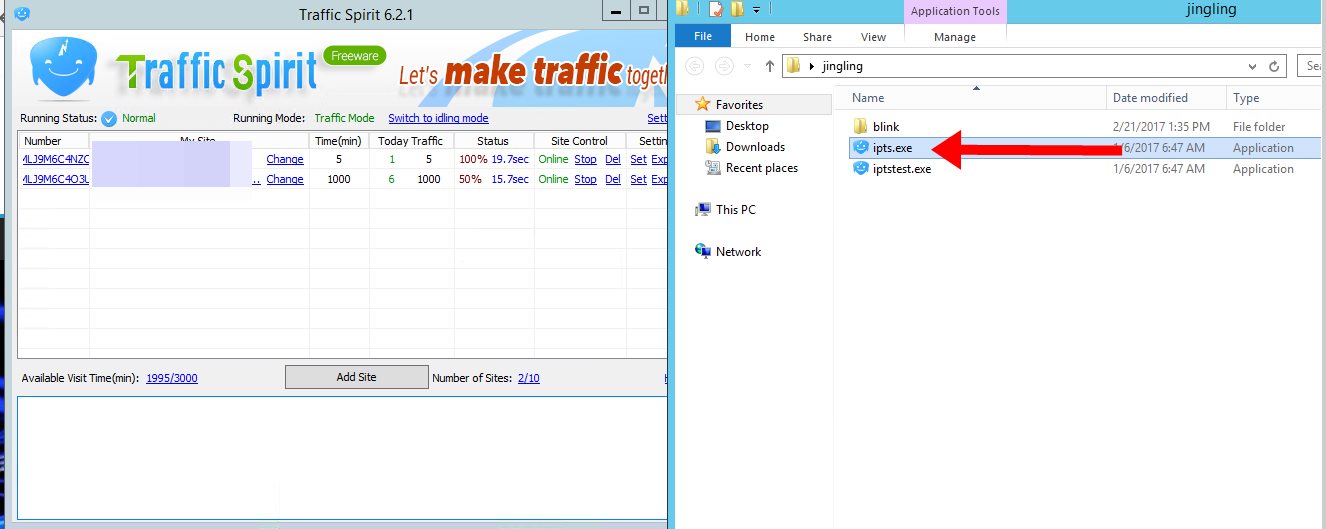Click the Add Site button
The width and height of the screenshot is (1326, 529).
(356, 377)
